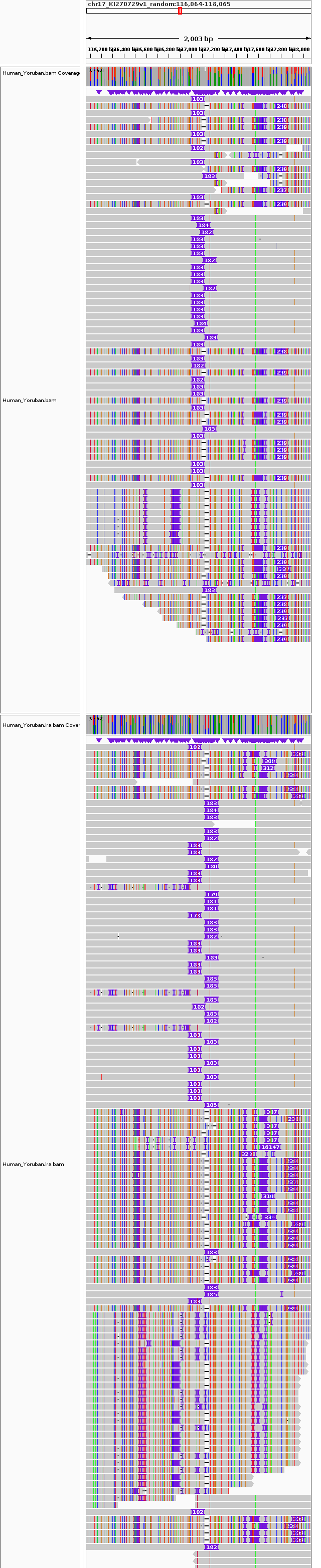Click the 334 insertion label in the lra track
The height and width of the screenshot is (1568, 321).
coord(270,1218)
